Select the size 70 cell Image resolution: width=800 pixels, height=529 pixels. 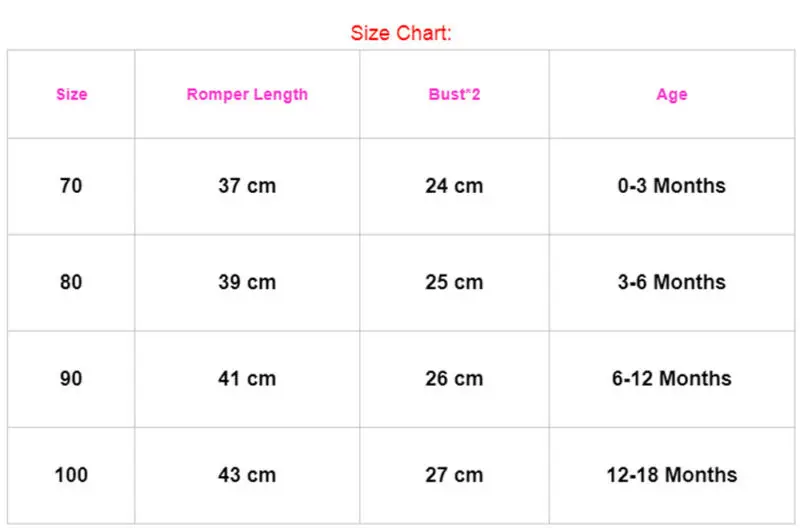[x=71, y=186]
